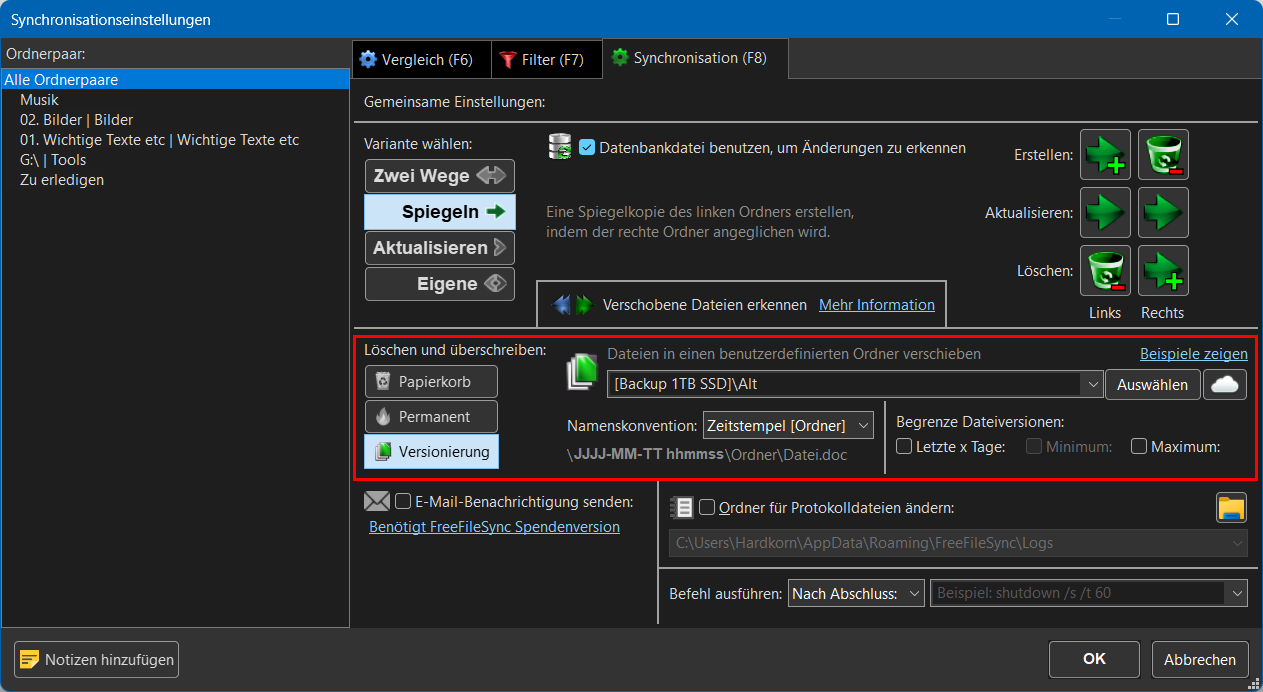The width and height of the screenshot is (1263, 692).
Task: Click the log list icon beside Protokolldateien
Action: [681, 508]
